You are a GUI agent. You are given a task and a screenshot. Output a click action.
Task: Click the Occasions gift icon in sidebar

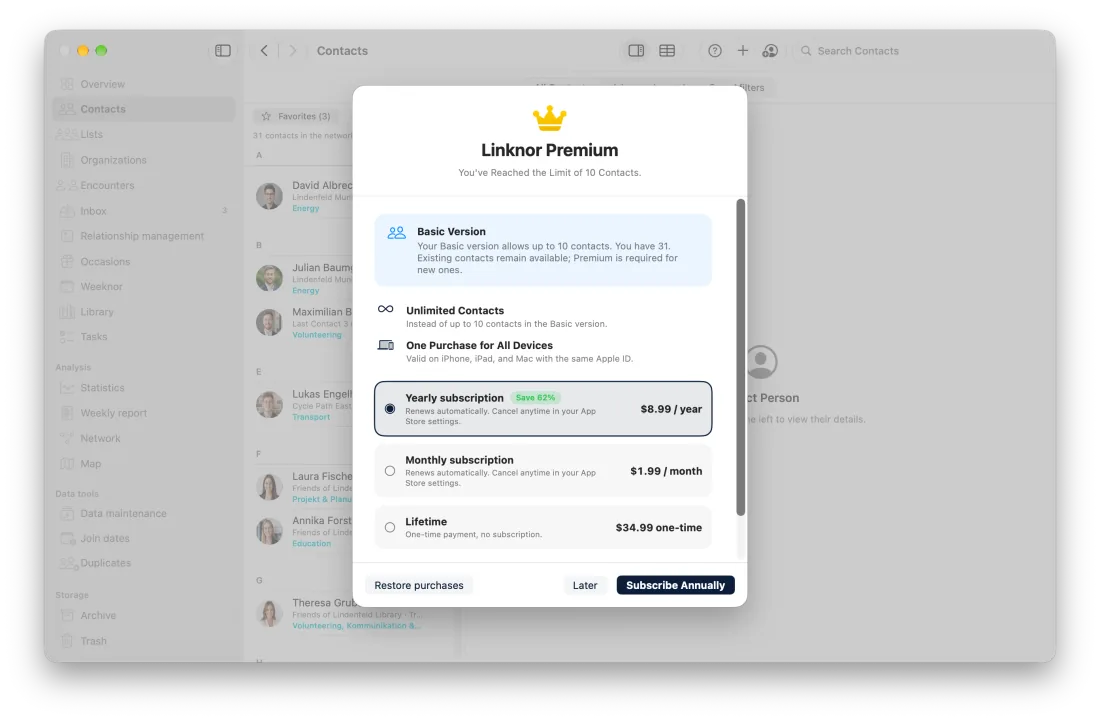[x=67, y=262]
